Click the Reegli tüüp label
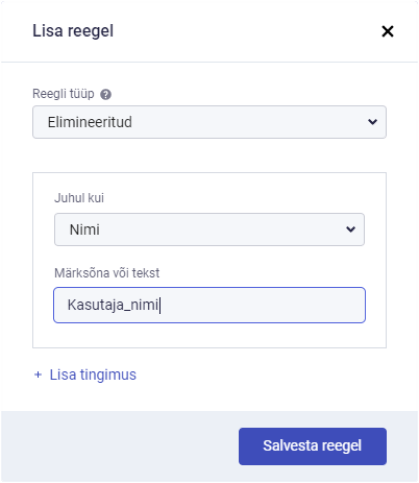 click(63, 94)
